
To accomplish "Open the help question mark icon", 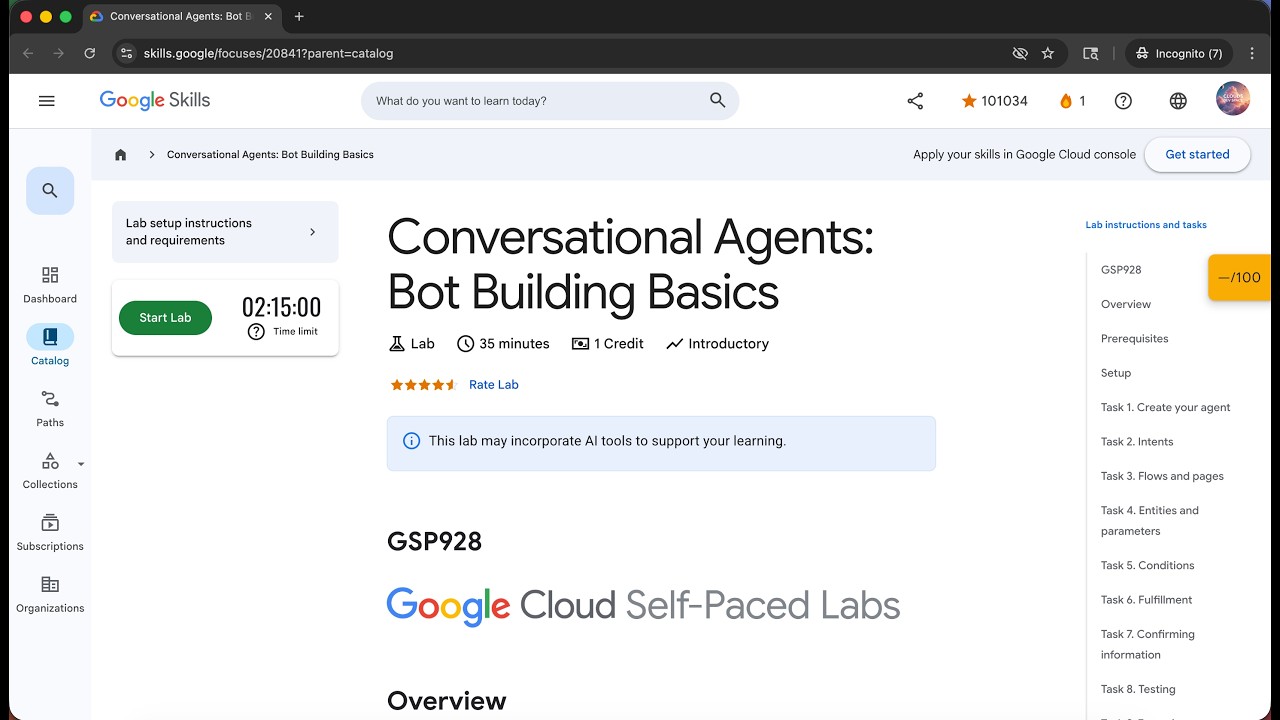I will pyautogui.click(x=1123, y=101).
